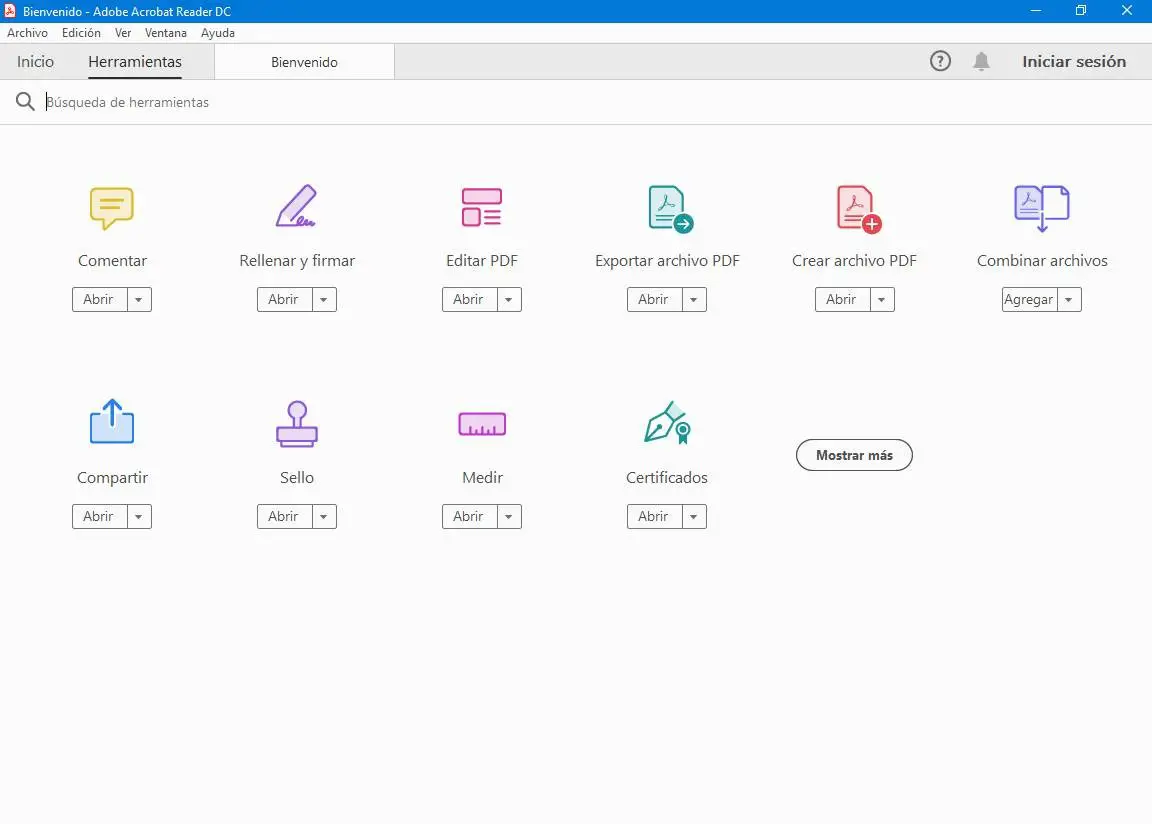Click the Acrobat Reader title bar logo
This screenshot has height=824, width=1152.
(x=10, y=11)
